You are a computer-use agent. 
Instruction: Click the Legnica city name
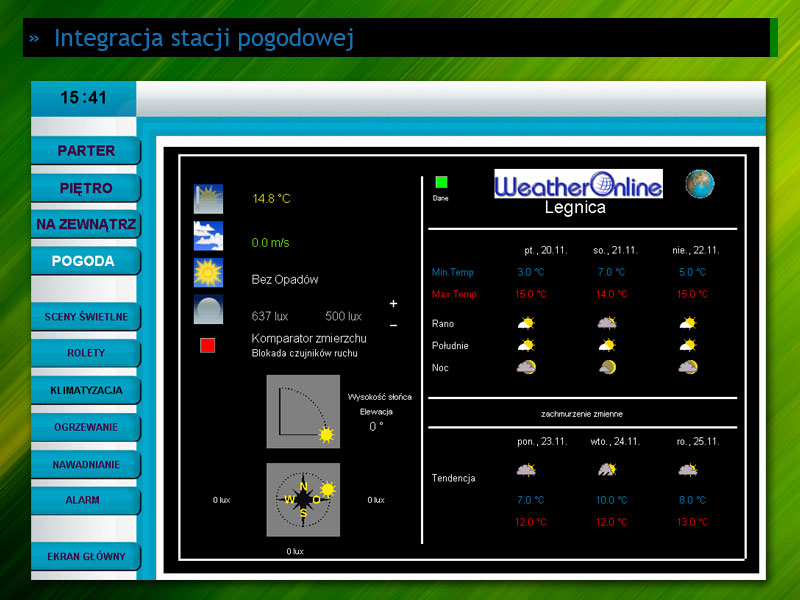click(575, 208)
